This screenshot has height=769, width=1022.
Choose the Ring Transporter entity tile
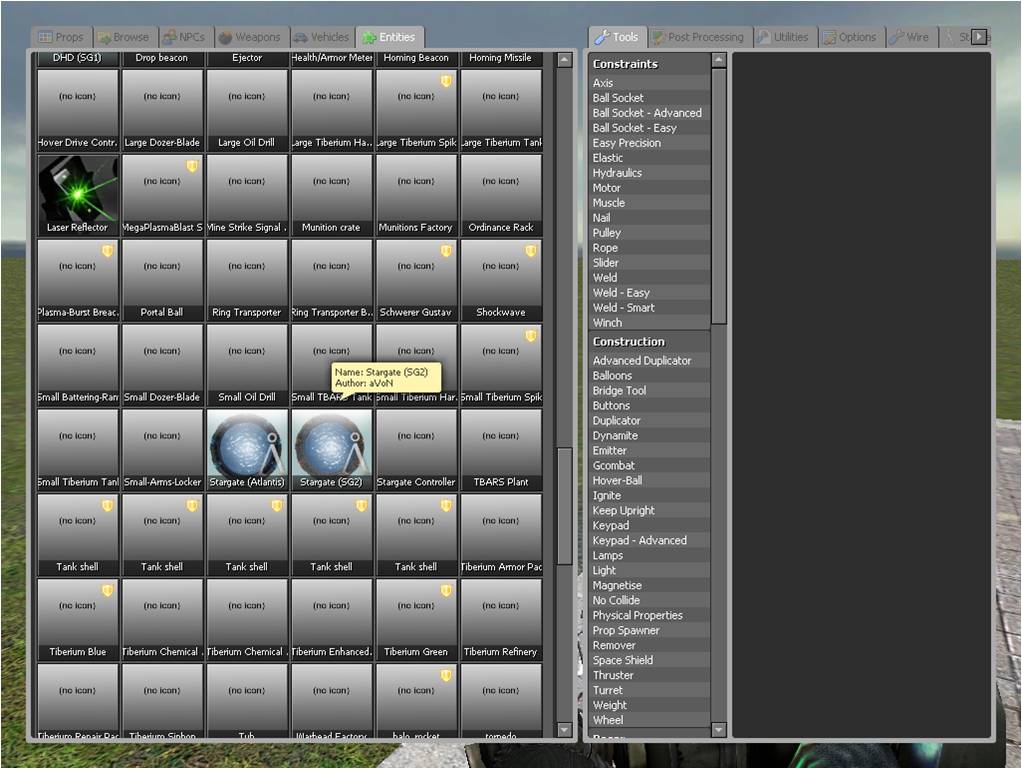point(247,280)
